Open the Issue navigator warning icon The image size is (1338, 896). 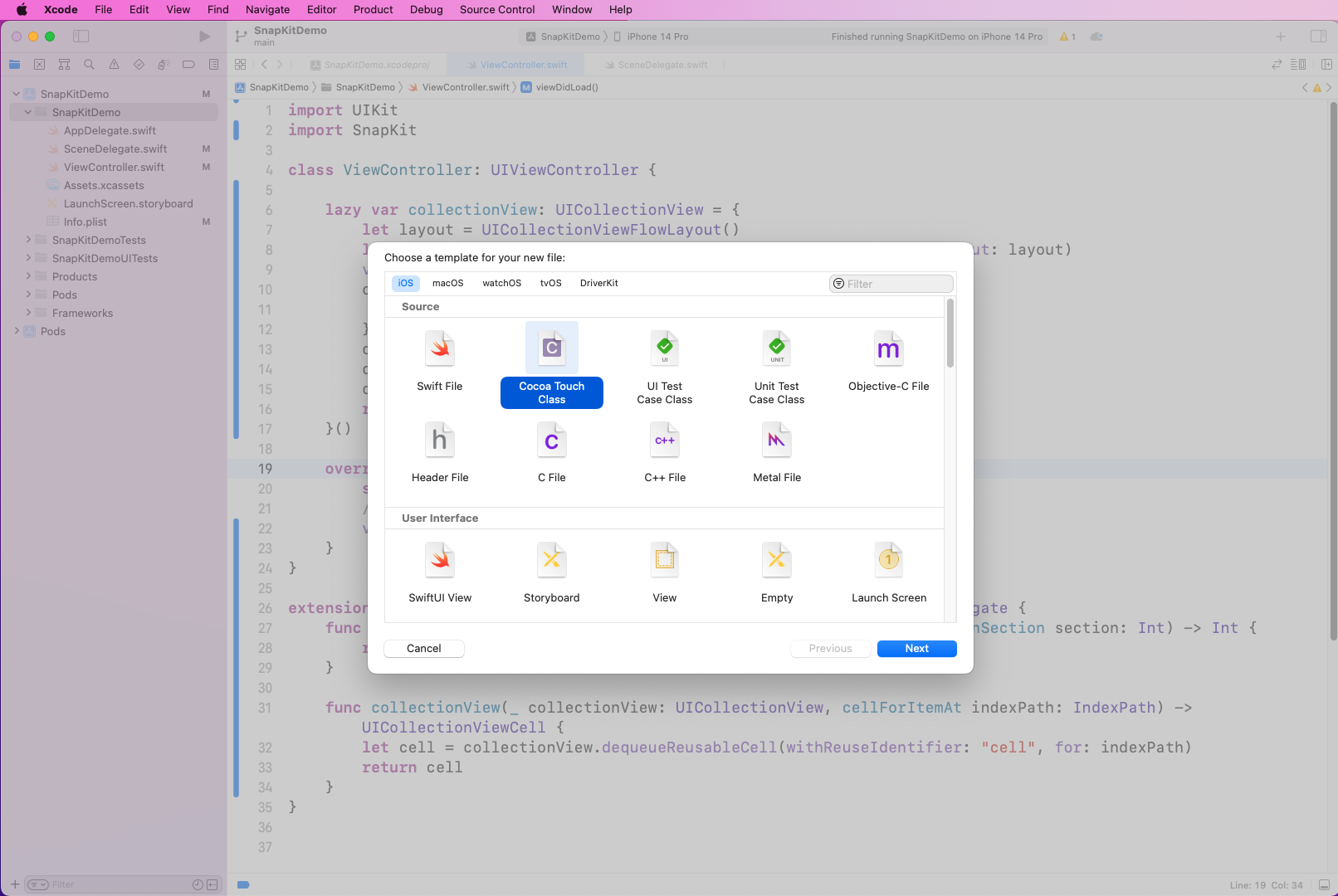click(x=114, y=64)
